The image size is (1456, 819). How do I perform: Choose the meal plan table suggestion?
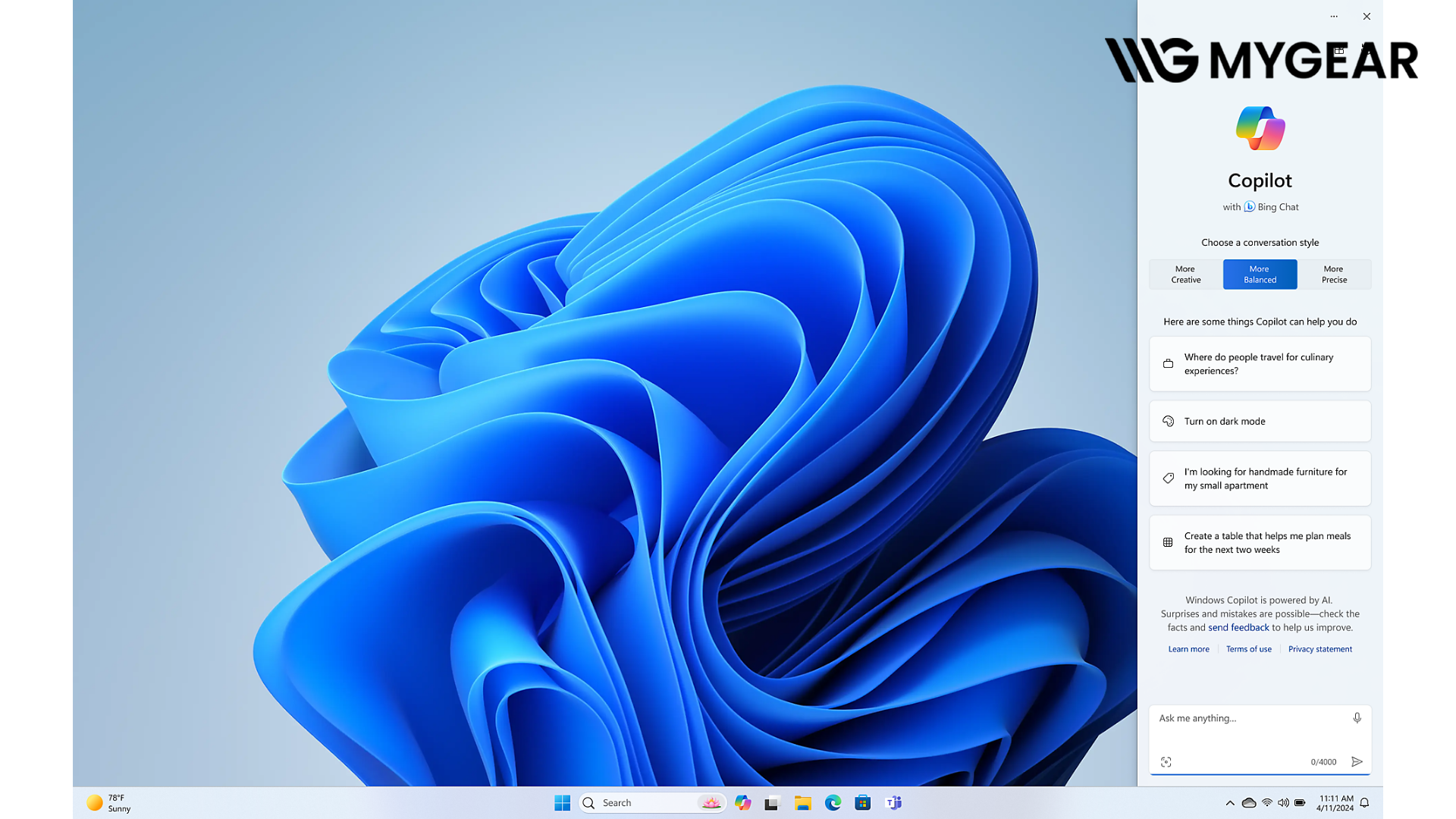[1260, 543]
